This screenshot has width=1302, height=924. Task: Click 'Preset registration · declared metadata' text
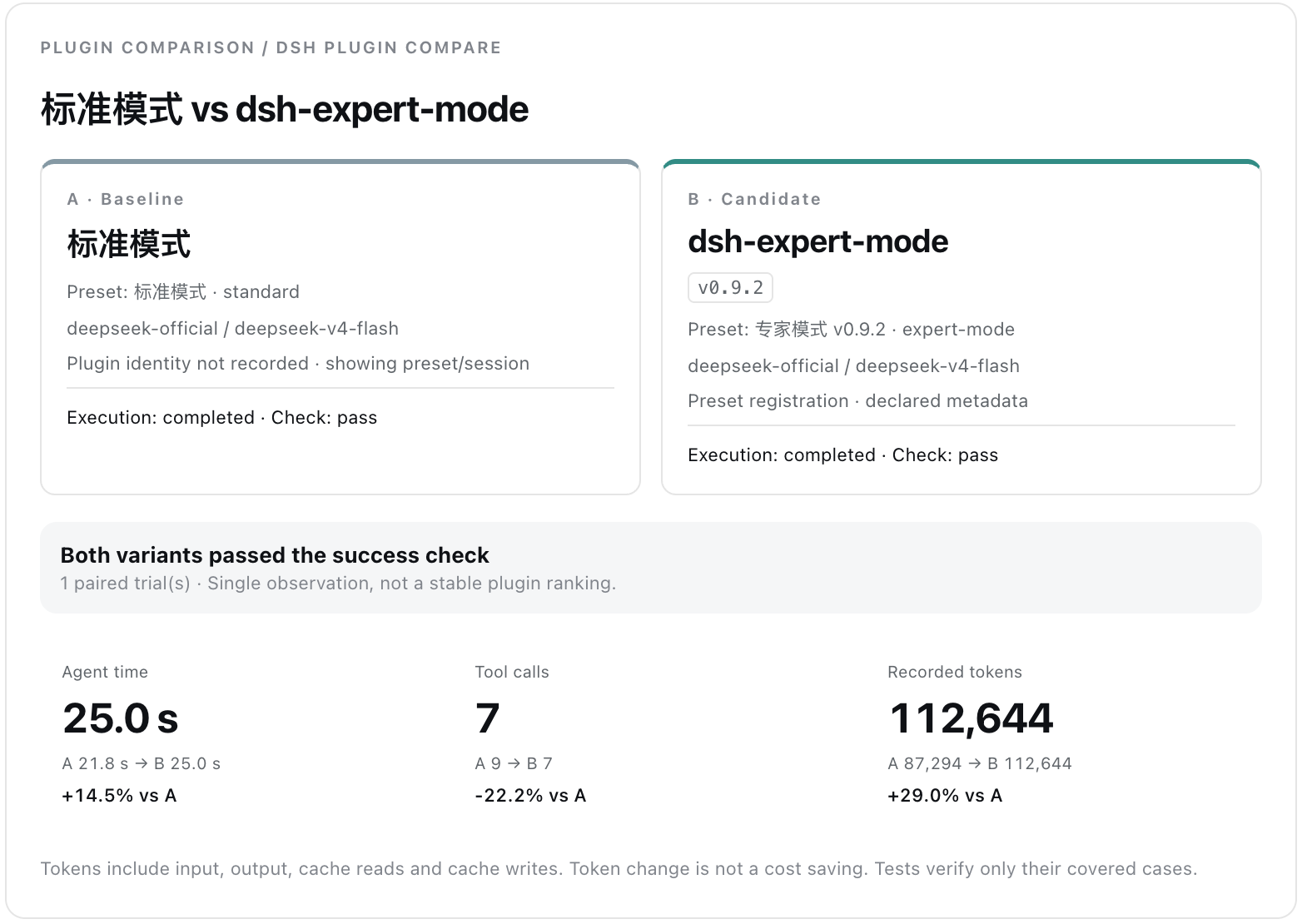(857, 401)
